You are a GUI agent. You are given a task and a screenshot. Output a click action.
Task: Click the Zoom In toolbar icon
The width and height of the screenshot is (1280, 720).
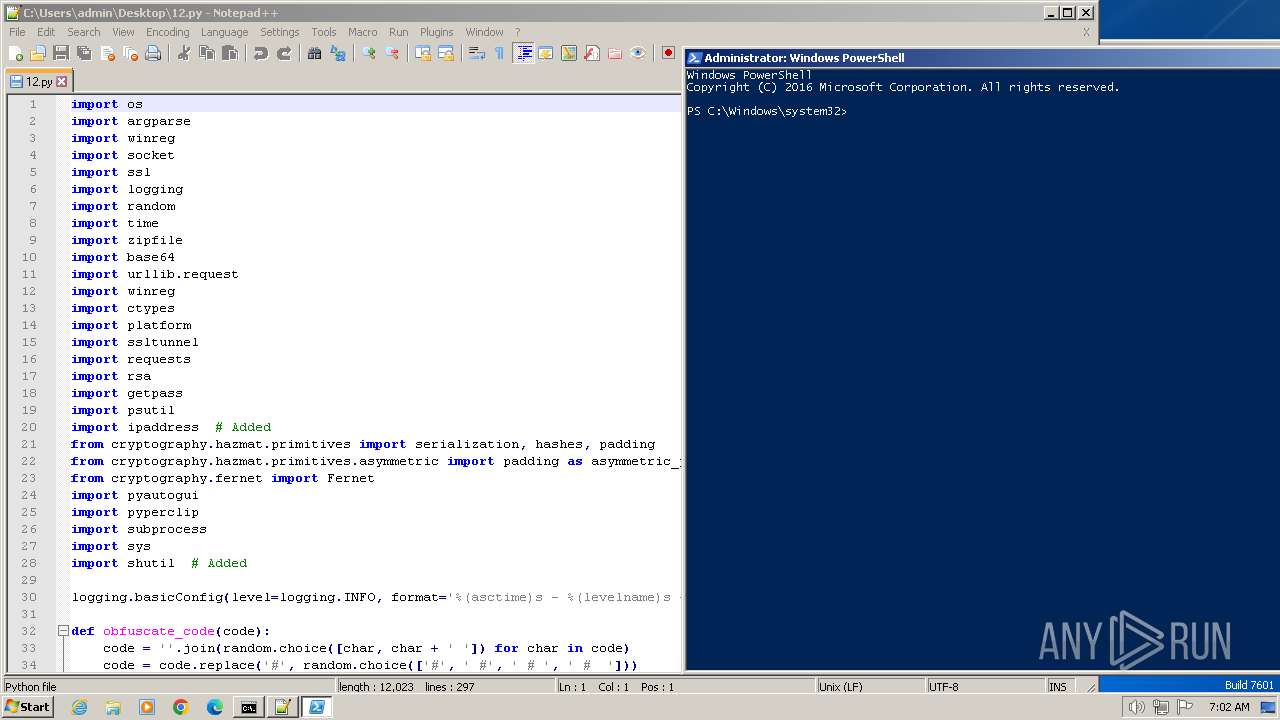pos(369,53)
